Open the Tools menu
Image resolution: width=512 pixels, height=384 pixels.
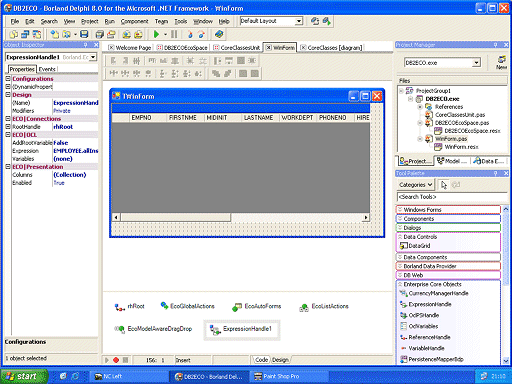click(x=181, y=21)
